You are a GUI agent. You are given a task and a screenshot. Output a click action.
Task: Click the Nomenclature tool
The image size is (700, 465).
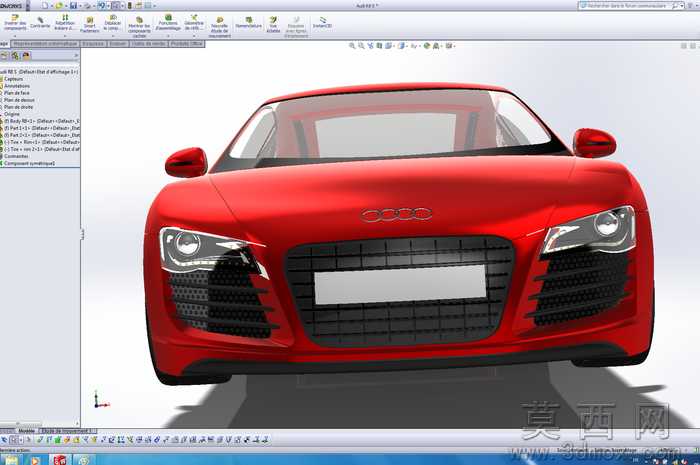click(x=248, y=22)
